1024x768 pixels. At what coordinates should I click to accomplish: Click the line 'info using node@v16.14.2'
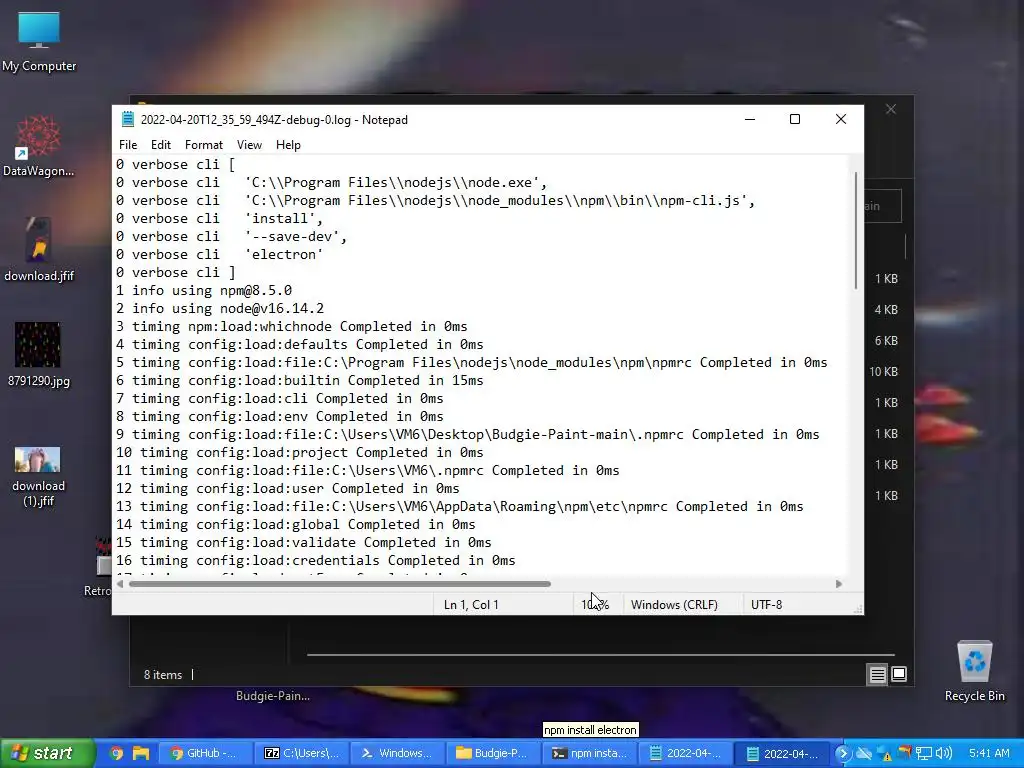click(x=220, y=308)
